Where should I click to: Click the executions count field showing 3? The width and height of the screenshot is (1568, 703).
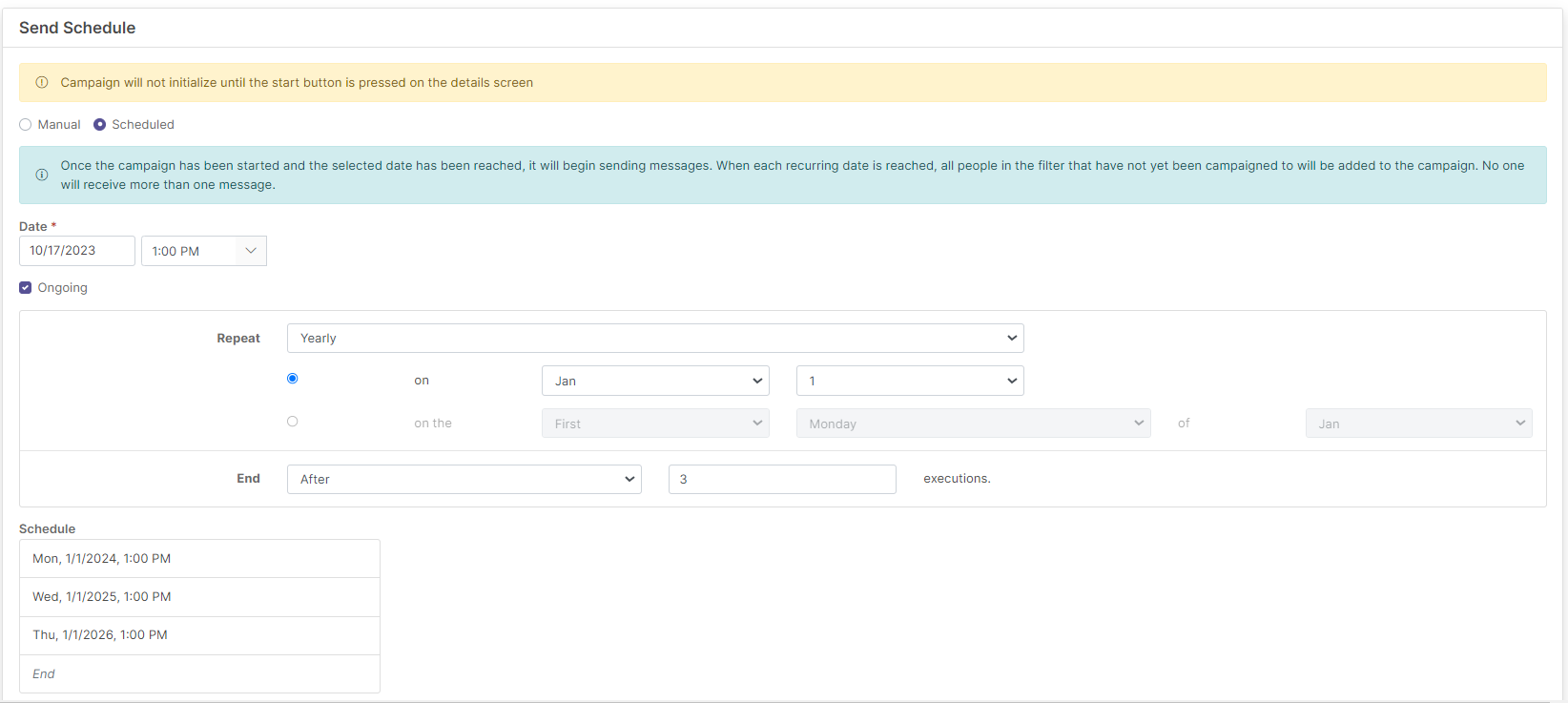[x=782, y=479]
